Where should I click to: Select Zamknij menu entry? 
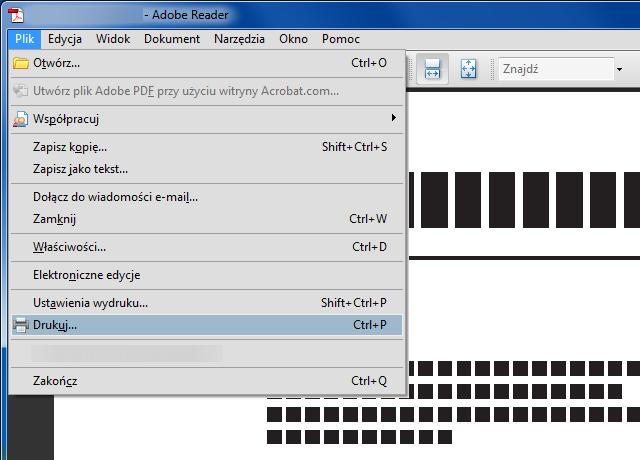click(207, 219)
